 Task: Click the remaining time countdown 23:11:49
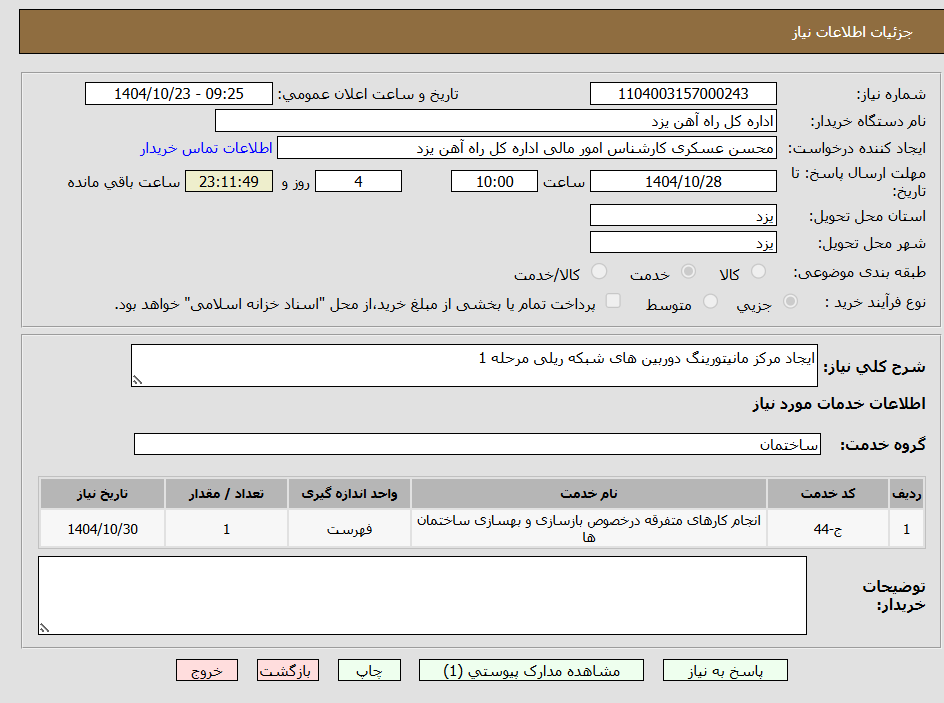point(229,181)
